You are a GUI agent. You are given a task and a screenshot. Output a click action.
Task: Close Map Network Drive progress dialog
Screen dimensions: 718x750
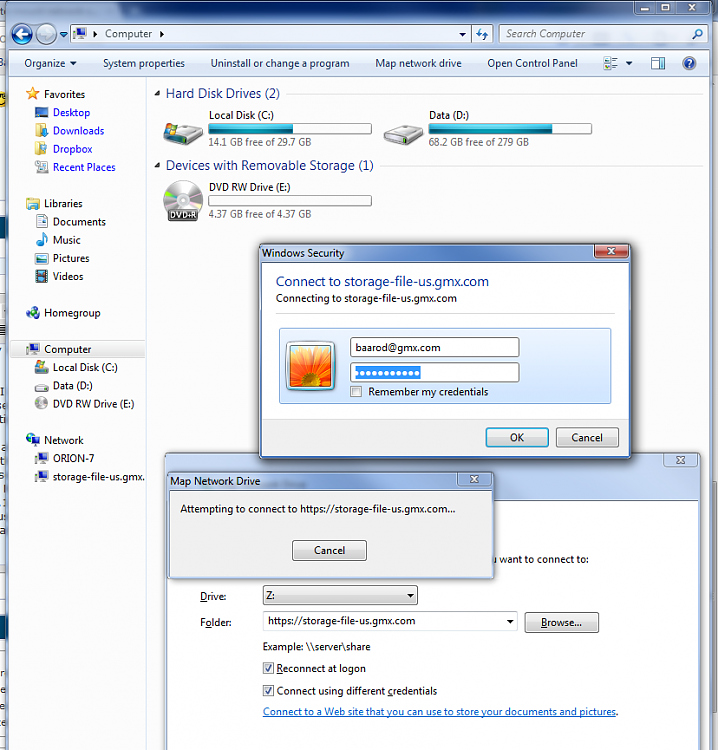click(474, 479)
